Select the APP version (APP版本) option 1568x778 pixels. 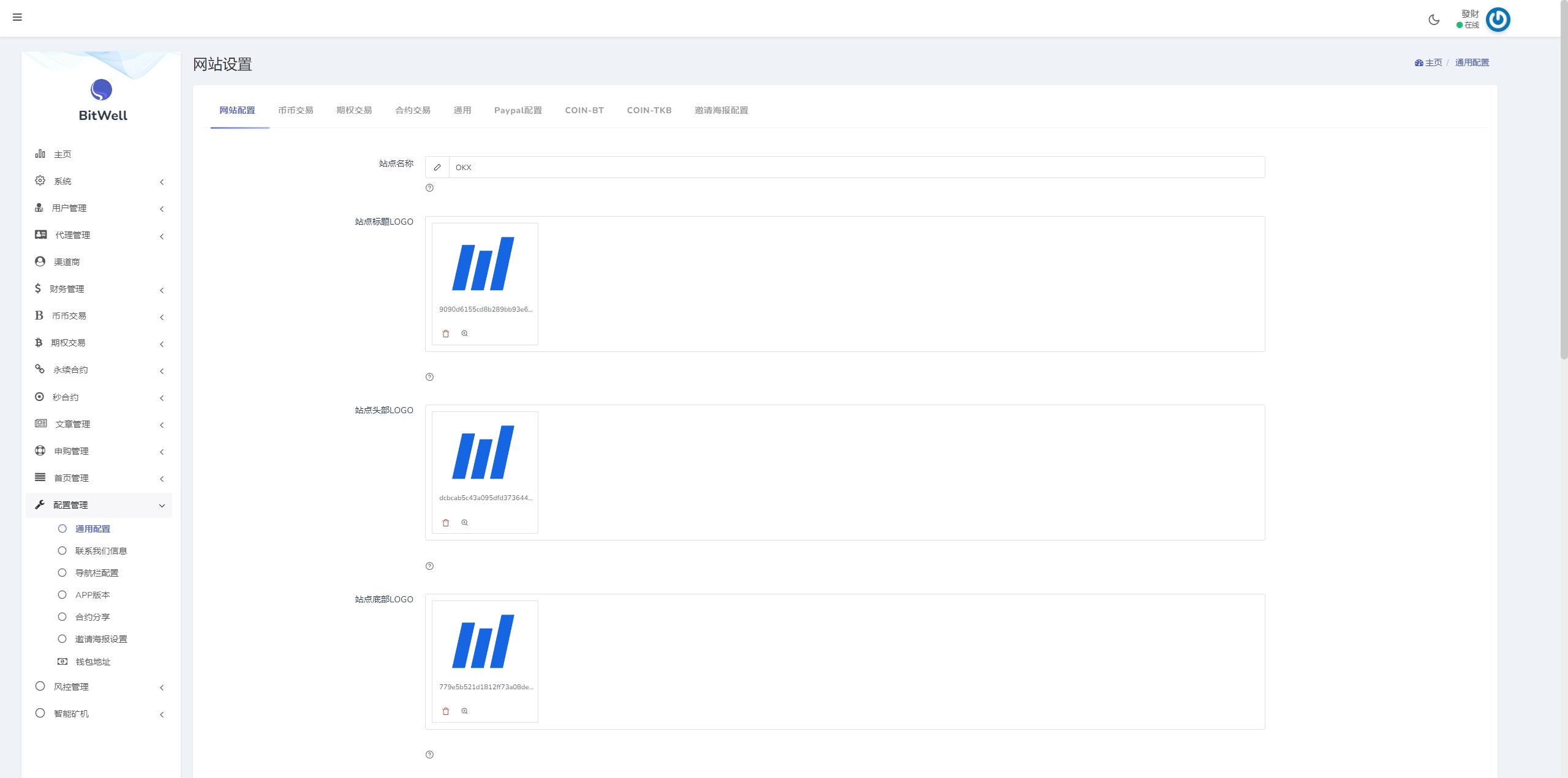pyautogui.click(x=92, y=595)
